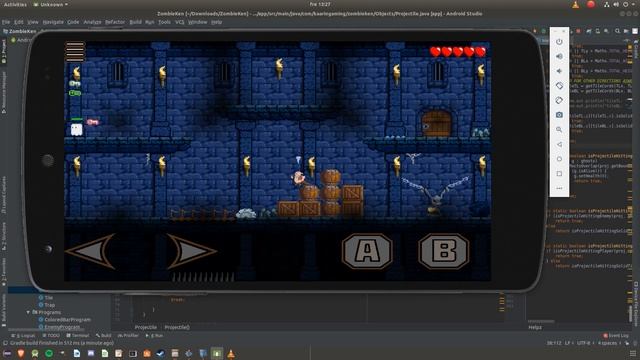The image size is (640, 360).
Task: Open the game hamburger menu icon
Action: 75,51
